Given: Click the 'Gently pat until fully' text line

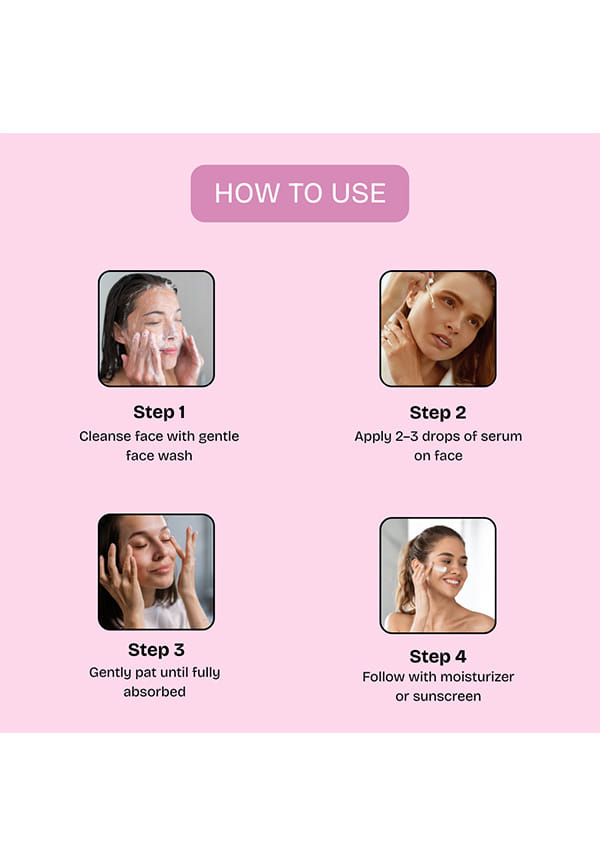Looking at the screenshot, I should coord(155,673).
